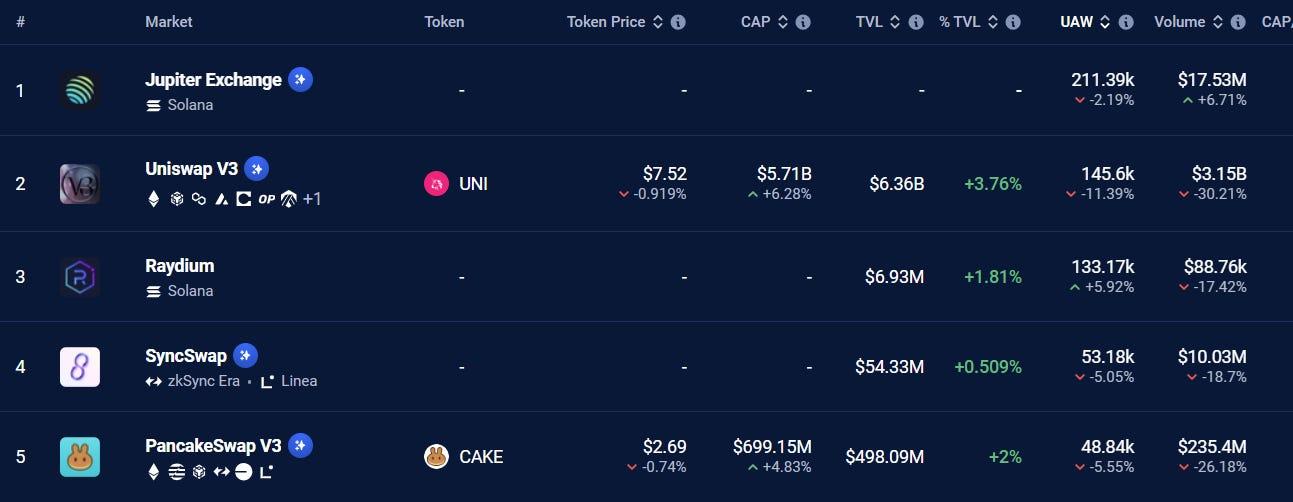1293x502 pixels.
Task: Click the UNI token icon
Action: (x=436, y=184)
